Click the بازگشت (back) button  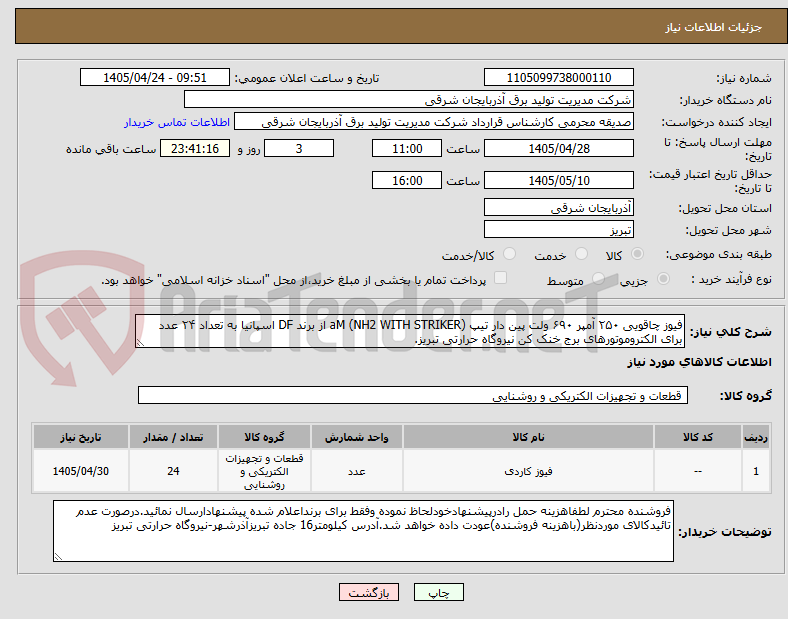[369, 592]
